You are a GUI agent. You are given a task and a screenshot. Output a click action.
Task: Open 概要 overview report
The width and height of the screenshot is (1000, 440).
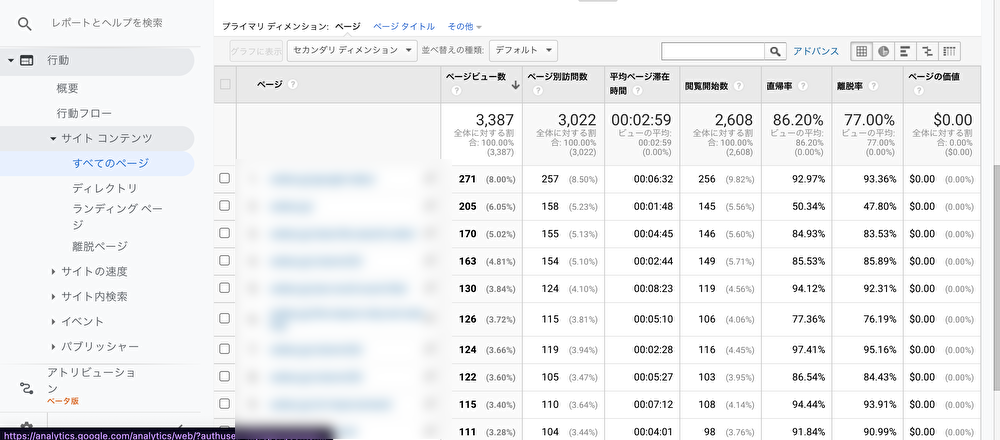tap(68, 89)
